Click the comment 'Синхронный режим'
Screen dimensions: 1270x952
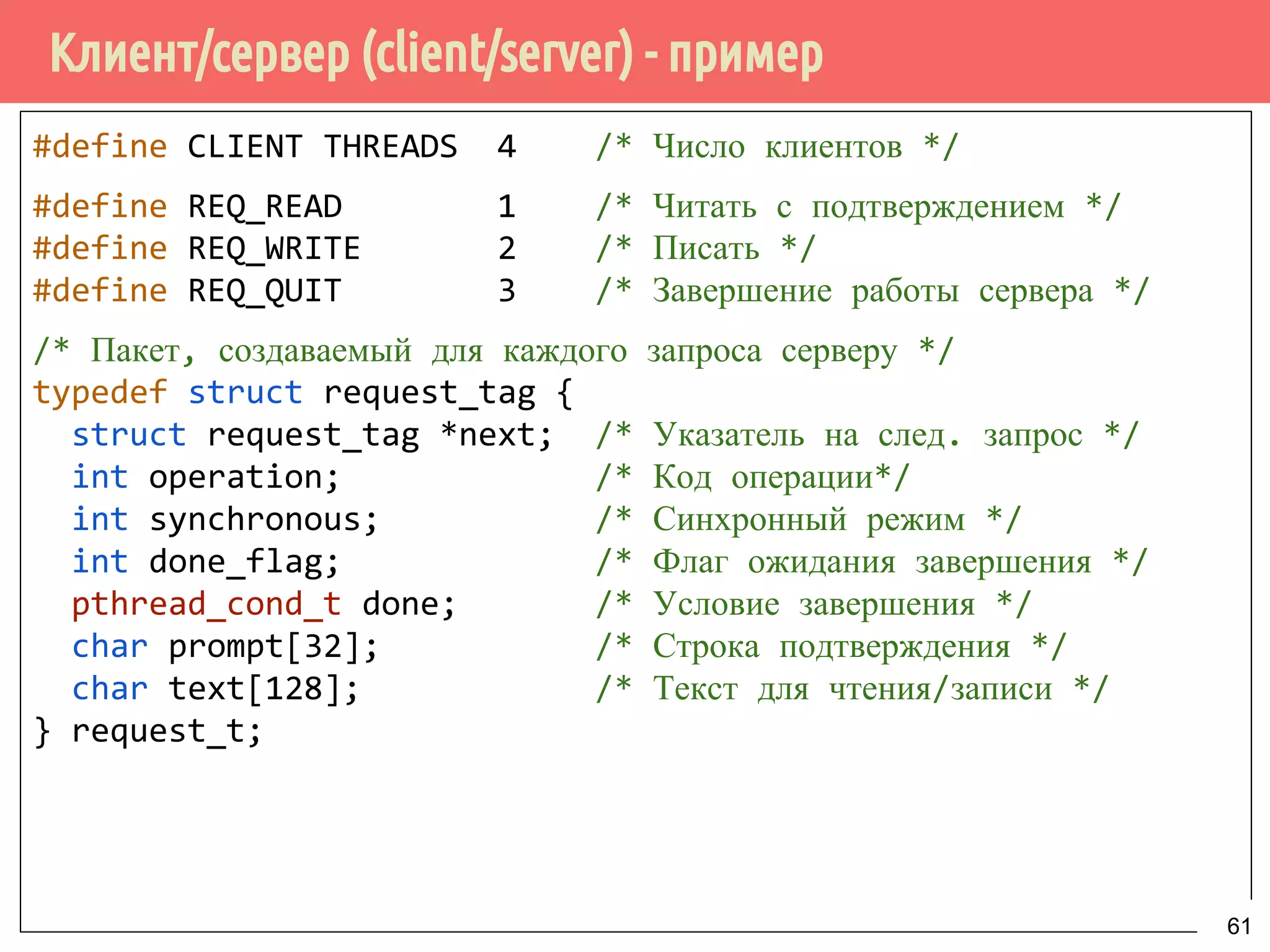tap(809, 520)
